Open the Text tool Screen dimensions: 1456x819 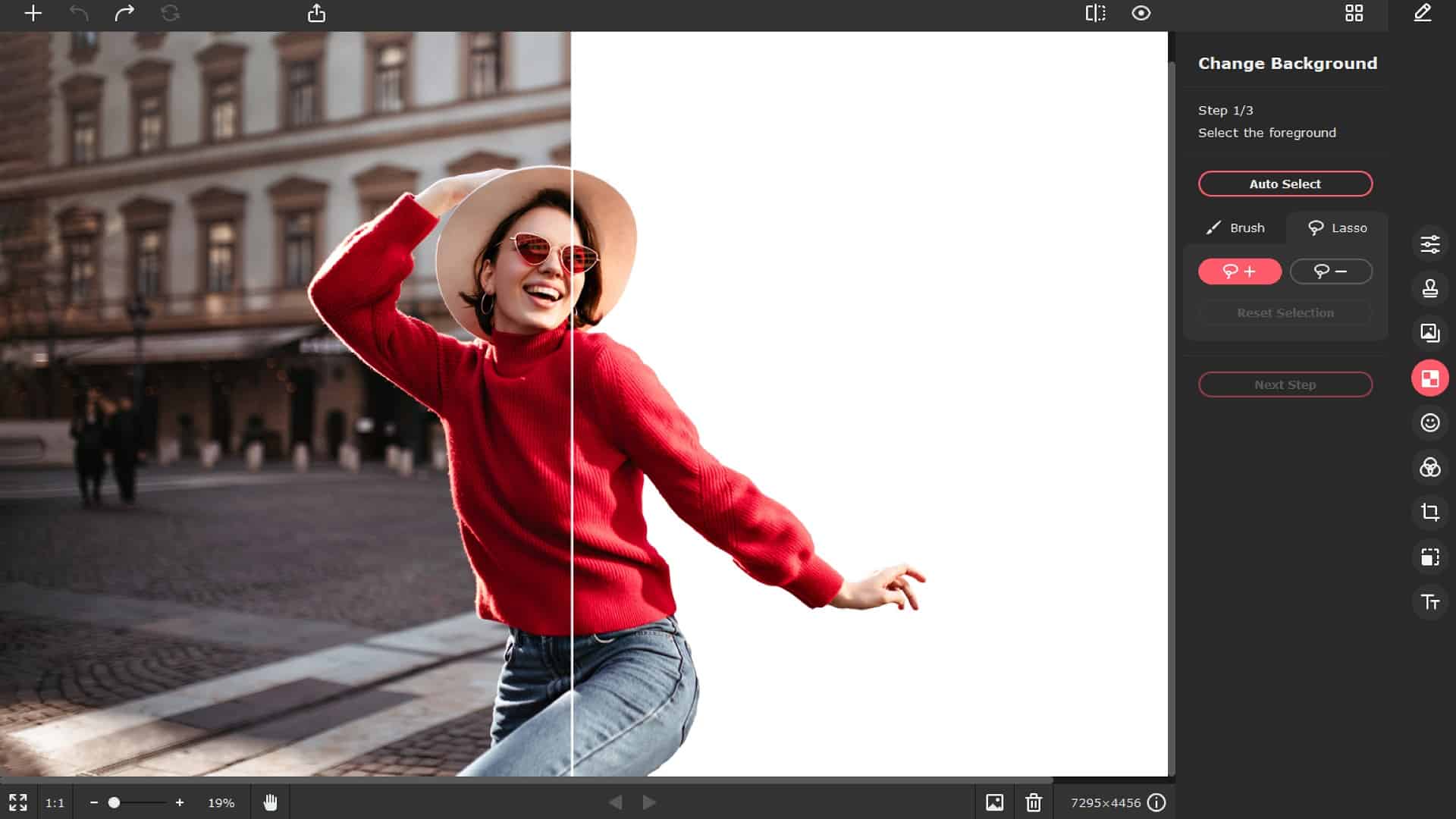pos(1429,602)
